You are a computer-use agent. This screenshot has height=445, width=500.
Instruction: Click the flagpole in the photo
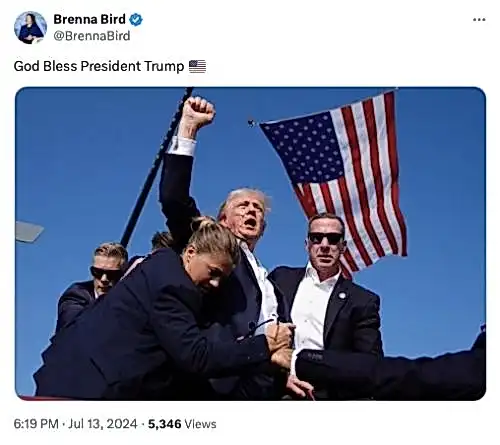point(155,167)
